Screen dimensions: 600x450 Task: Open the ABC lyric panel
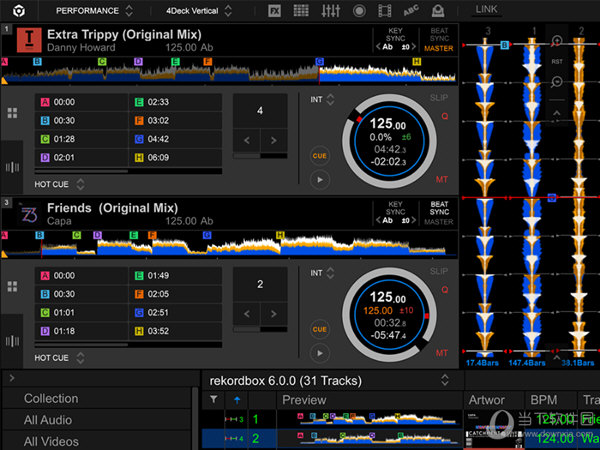point(411,11)
